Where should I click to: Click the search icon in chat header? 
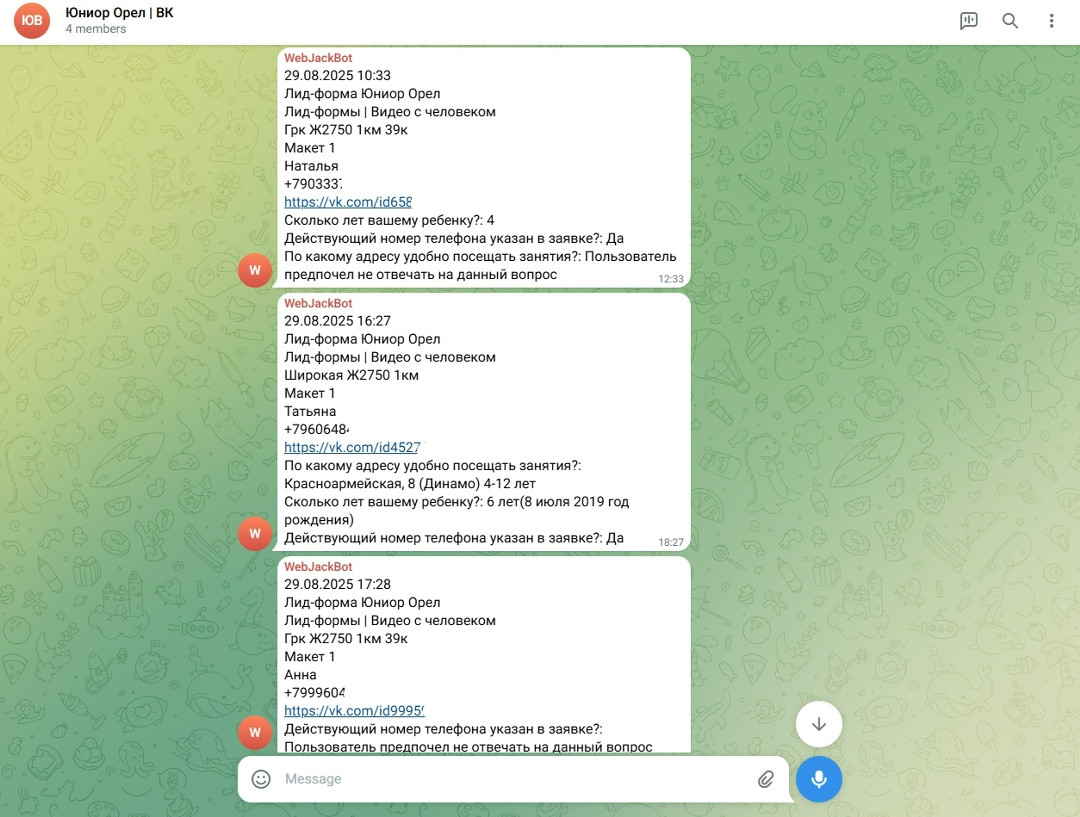pos(1010,21)
